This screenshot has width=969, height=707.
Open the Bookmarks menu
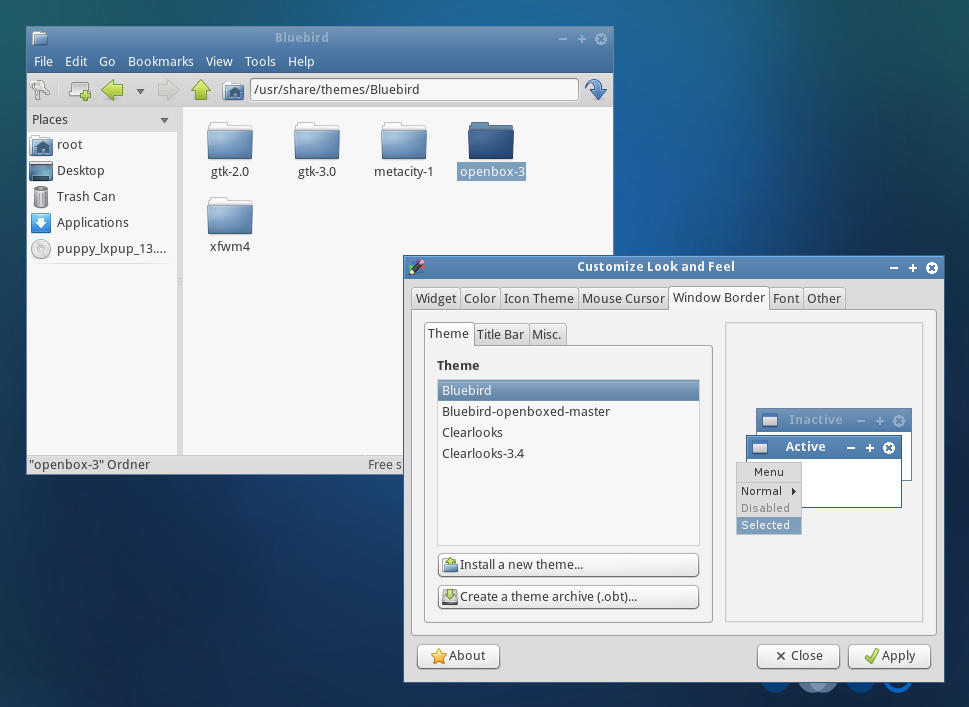[161, 62]
